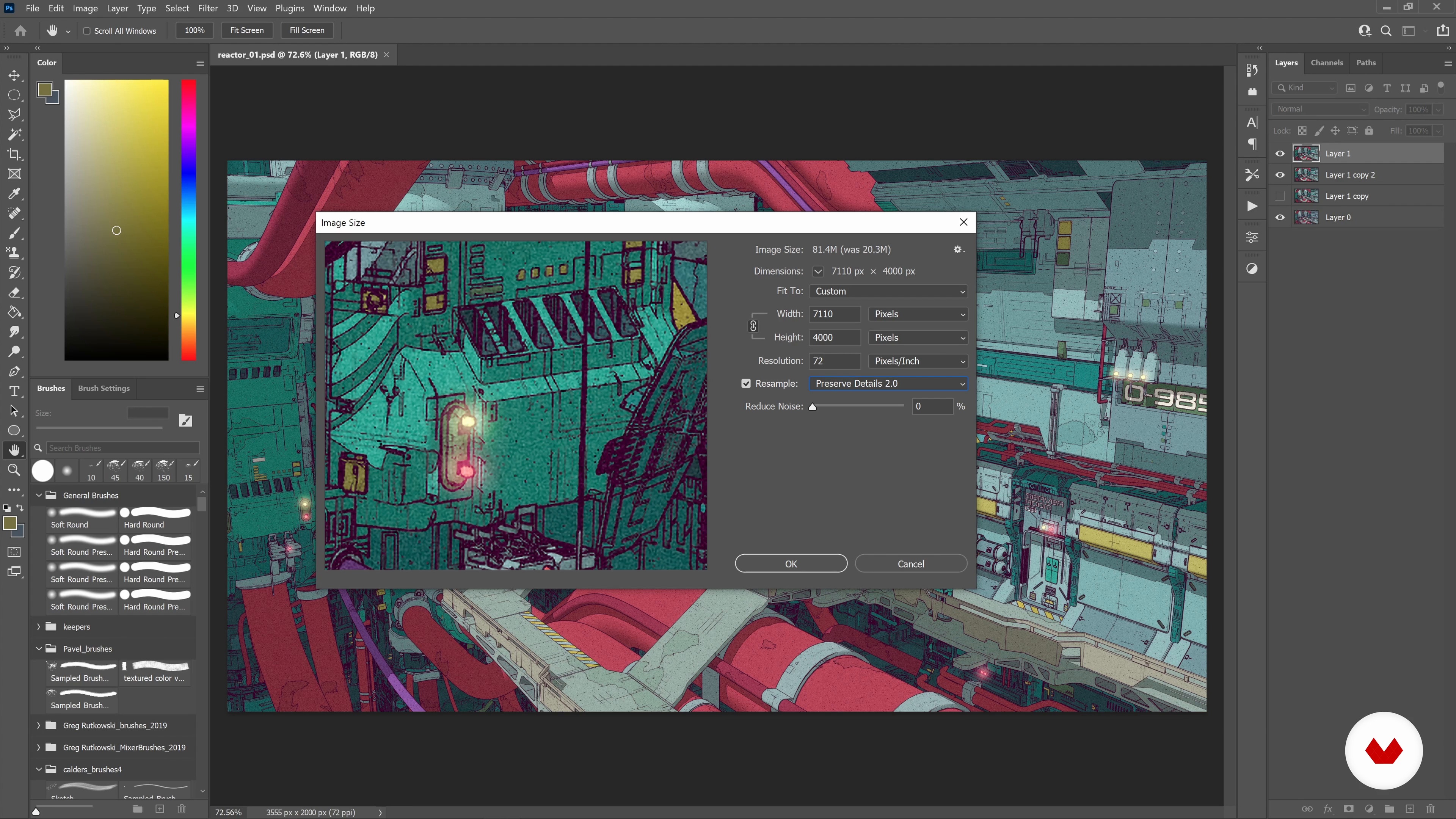This screenshot has height=819, width=1456.
Task: Delete layer using the trash icon
Action: (1431, 809)
